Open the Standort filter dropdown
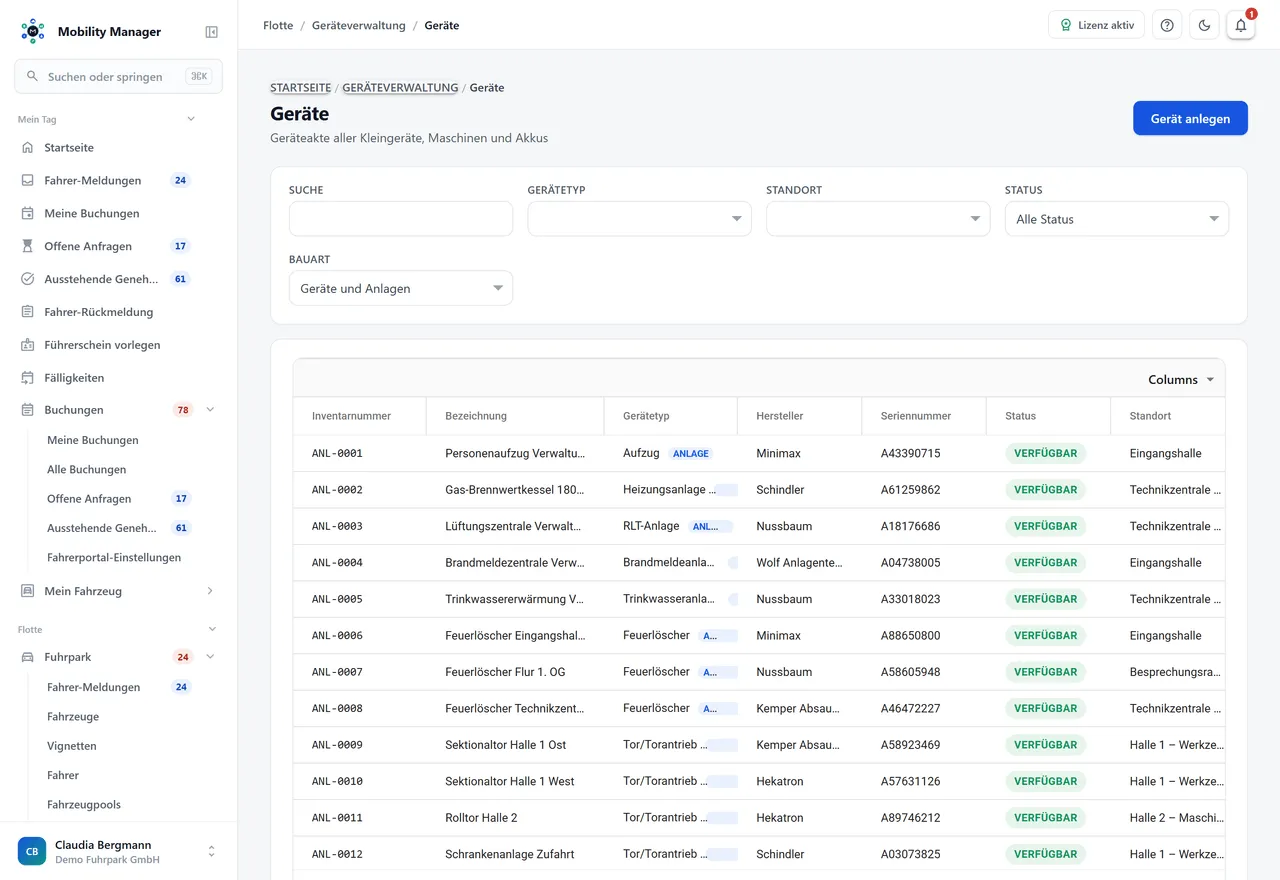The height and width of the screenshot is (880, 1280). (878, 219)
